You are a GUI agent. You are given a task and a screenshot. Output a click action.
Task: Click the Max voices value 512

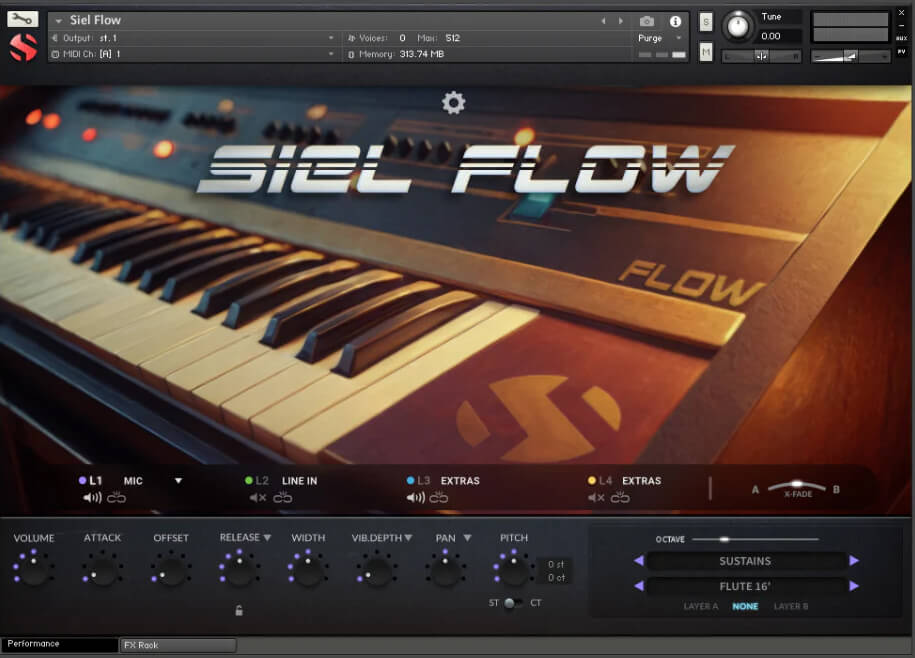(x=452, y=38)
